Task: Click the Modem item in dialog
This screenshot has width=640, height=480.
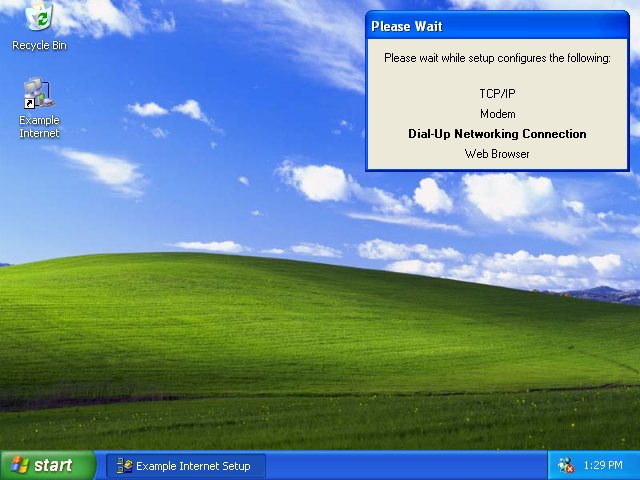Action: pyautogui.click(x=497, y=113)
